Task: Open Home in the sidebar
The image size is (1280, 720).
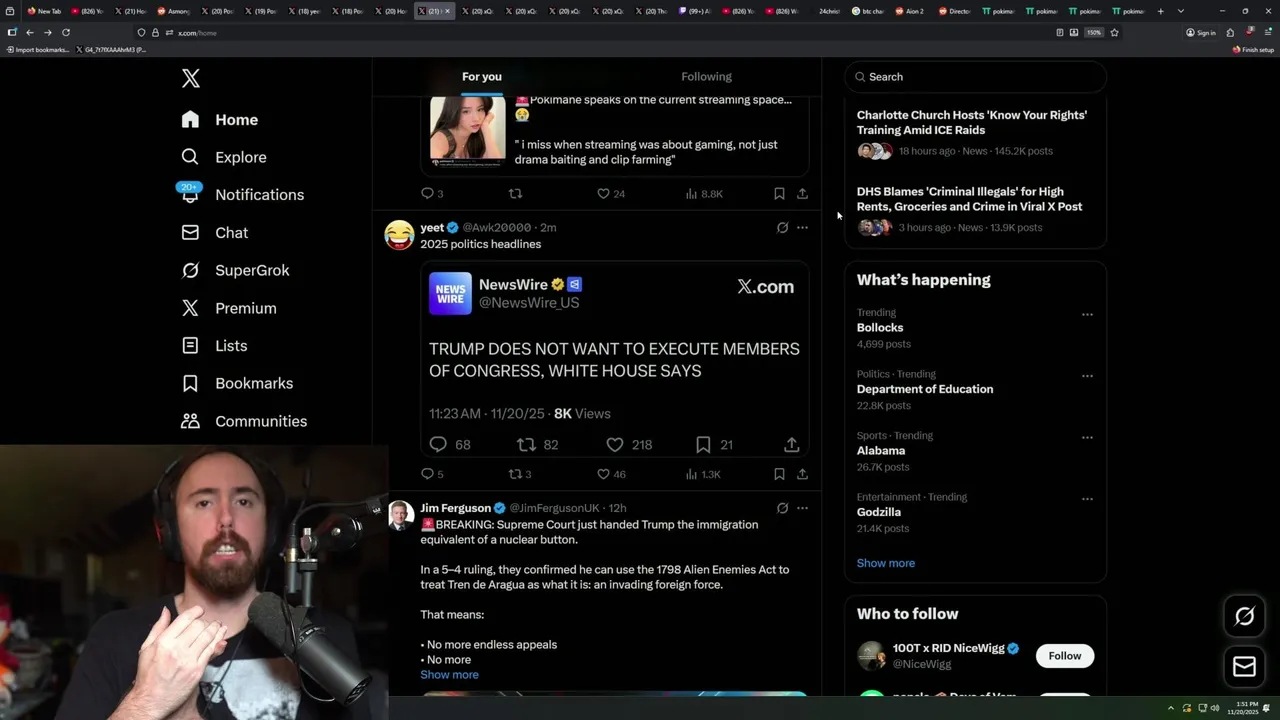Action: point(220,120)
